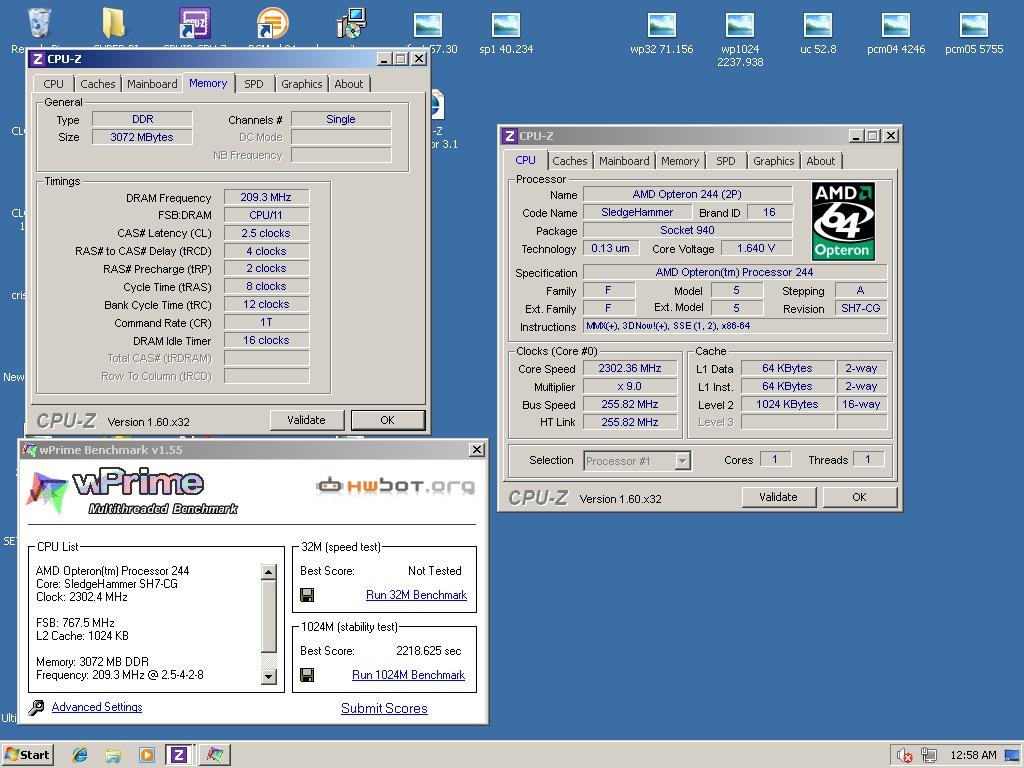Click the key icon beside Advanced Settings
Viewport: 1024px width, 768px height.
37,707
